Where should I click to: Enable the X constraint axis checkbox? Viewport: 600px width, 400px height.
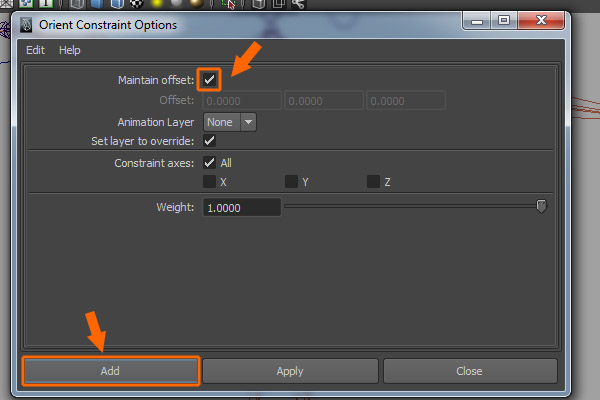209,181
